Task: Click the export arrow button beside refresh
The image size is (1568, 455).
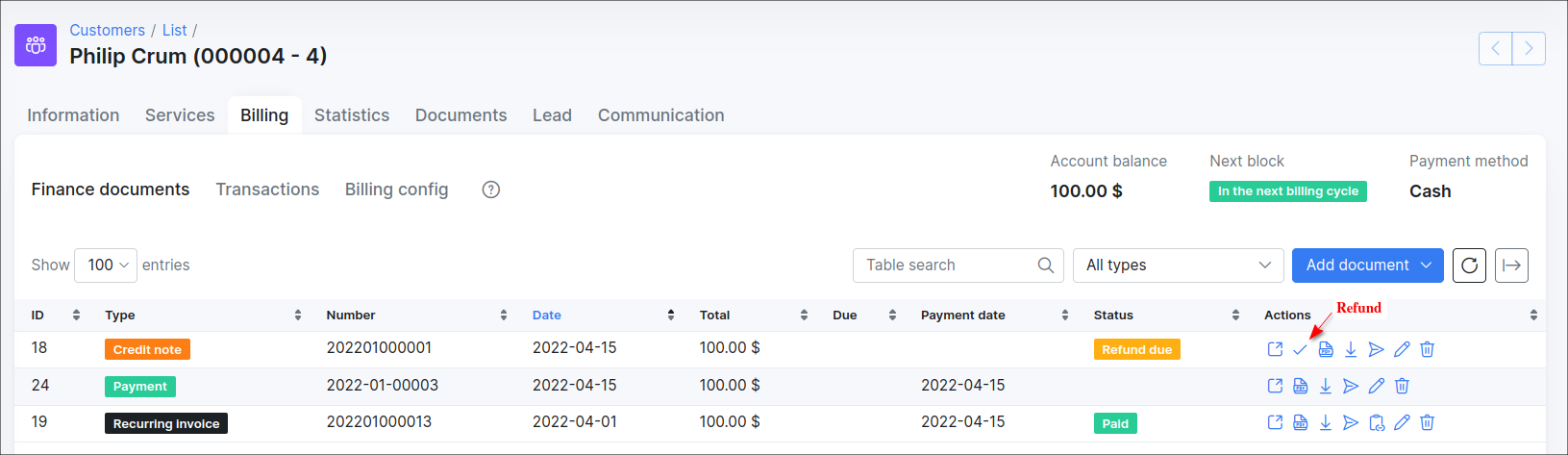Action: coord(1511,265)
